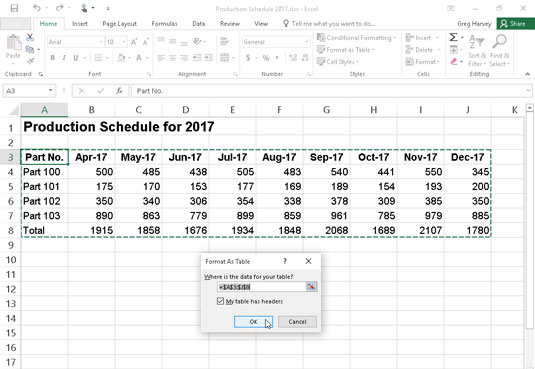Toggle Bold formatting

[x=53, y=58]
